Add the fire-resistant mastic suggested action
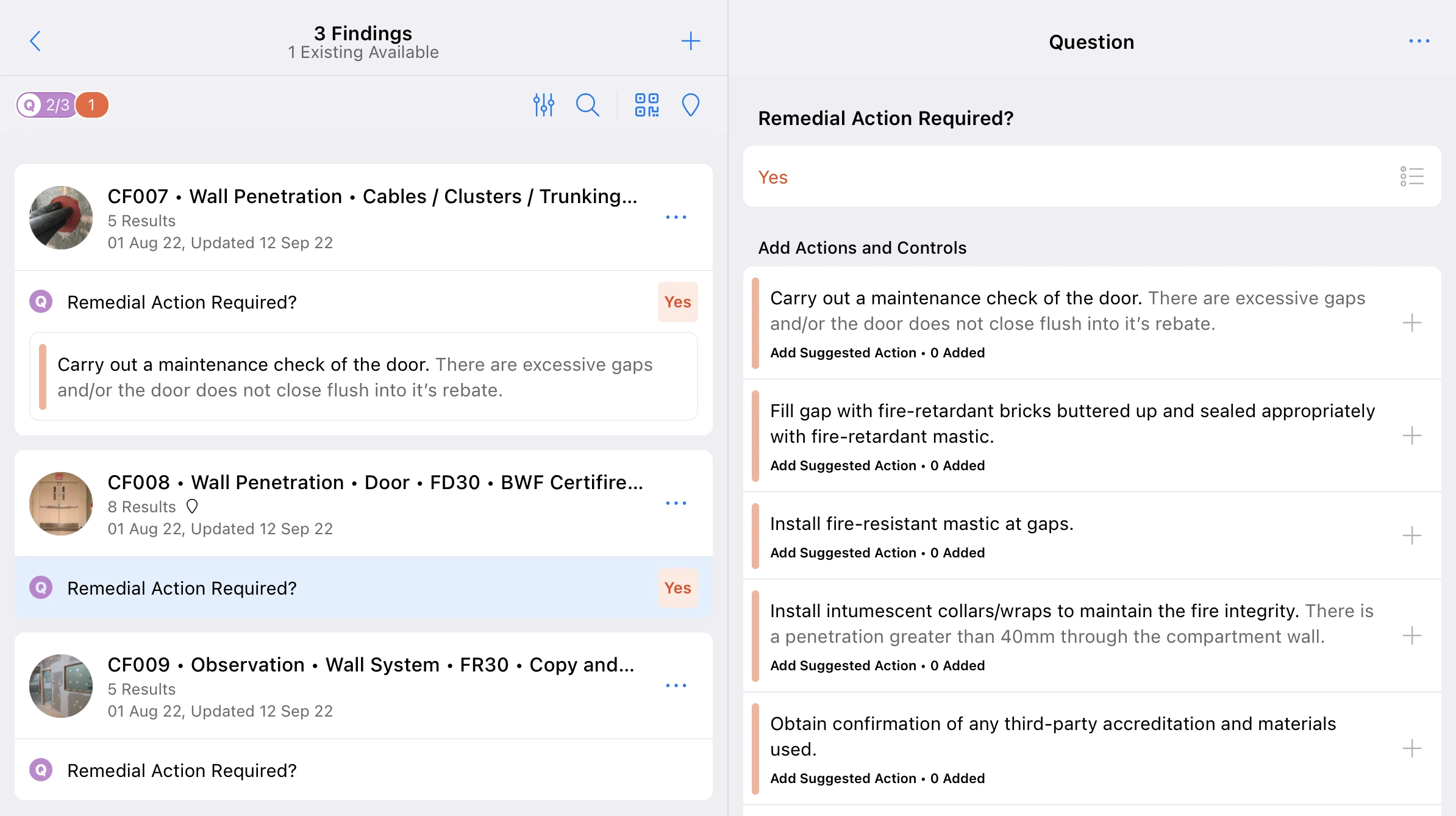 tap(1411, 535)
